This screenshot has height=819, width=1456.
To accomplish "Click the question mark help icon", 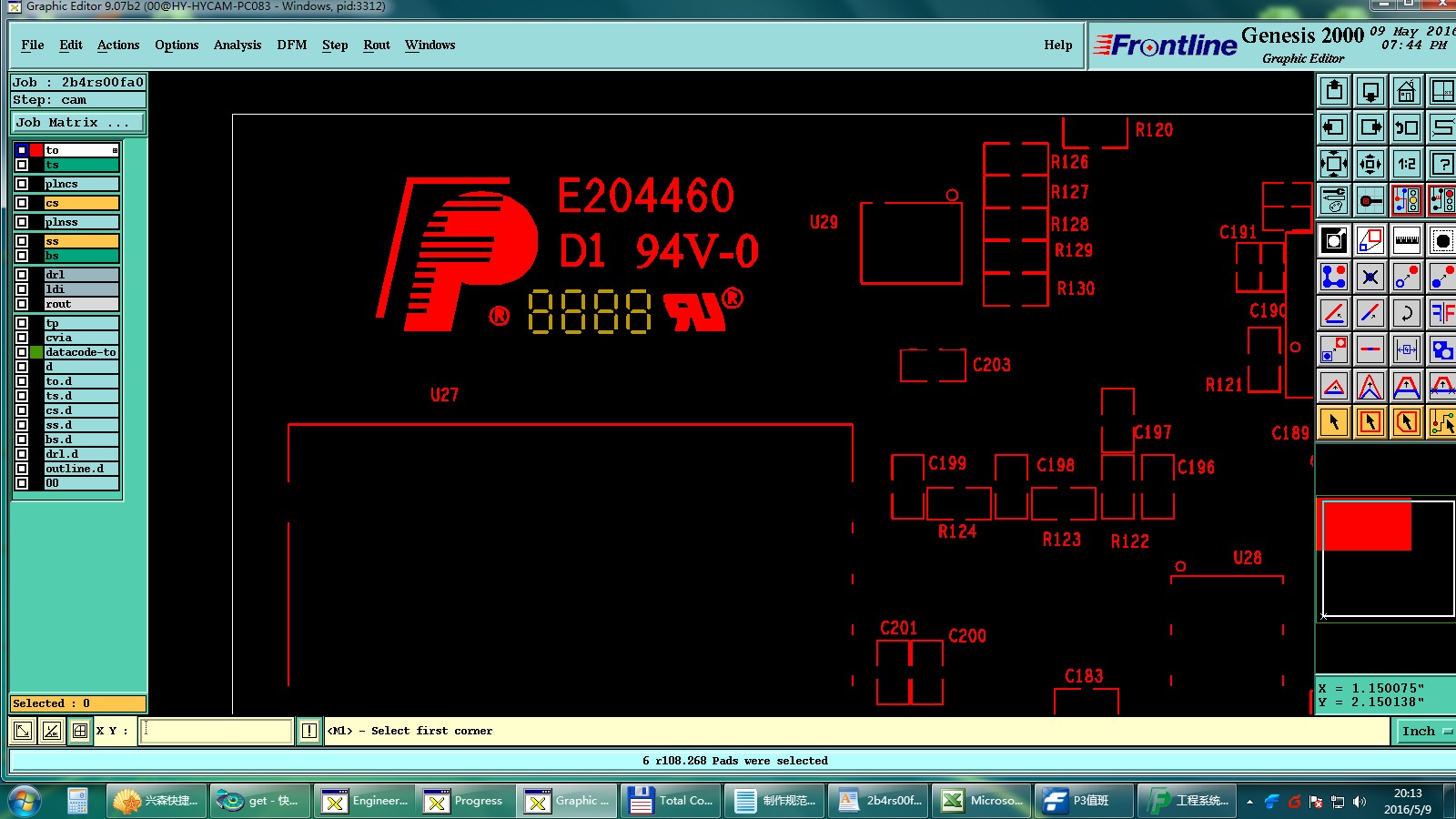I will click(x=1442, y=164).
